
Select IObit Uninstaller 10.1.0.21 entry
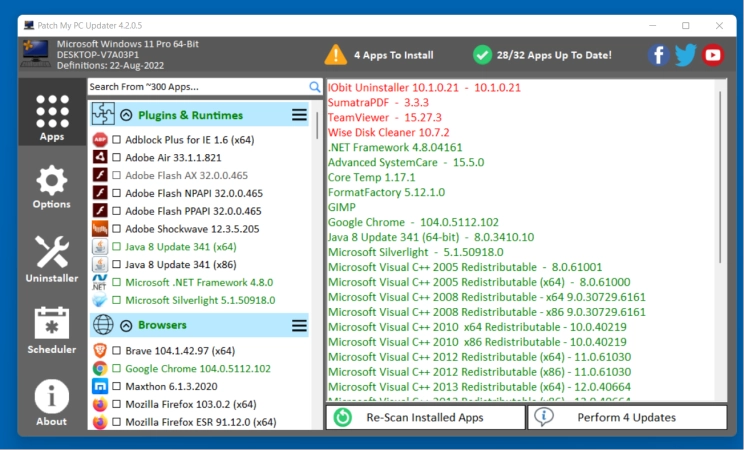424,87
